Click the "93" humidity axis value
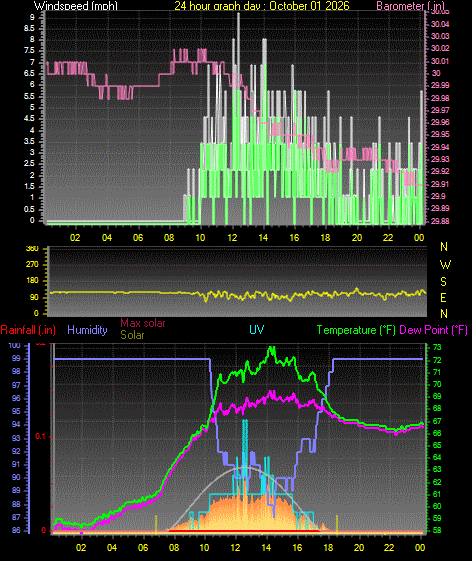Screen dimensions: 472x561 16,438
